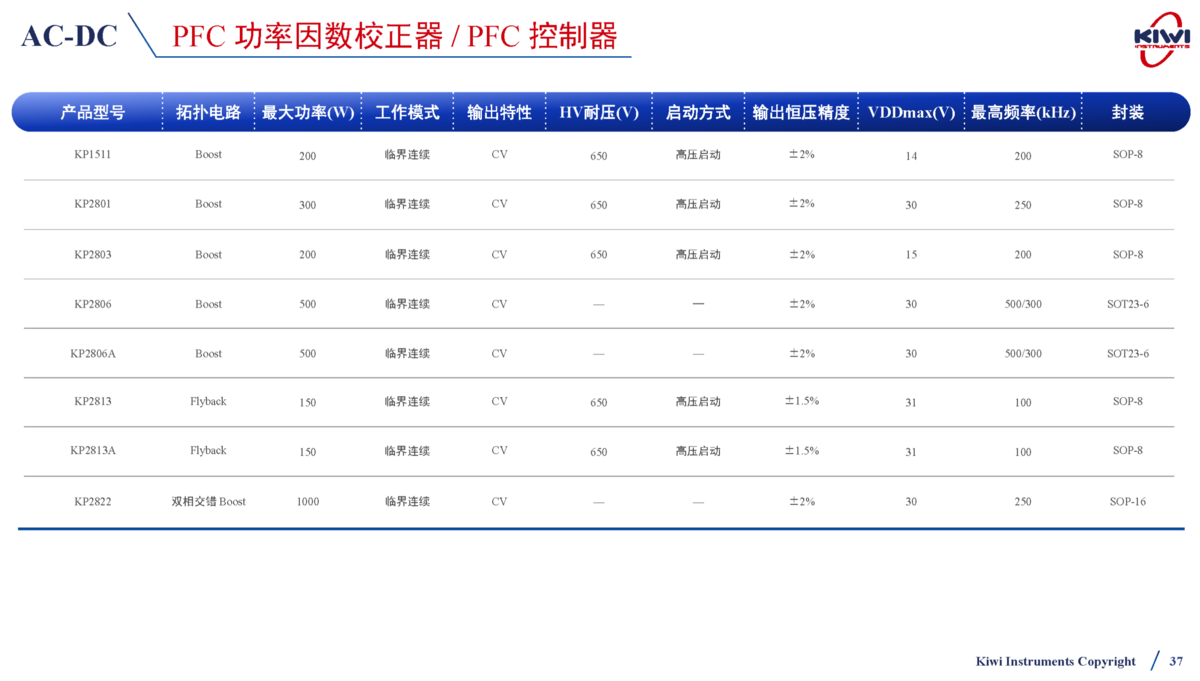The height and width of the screenshot is (681, 1200).
Task: Select the VDDmax(V) column header
Action: [x=911, y=113]
